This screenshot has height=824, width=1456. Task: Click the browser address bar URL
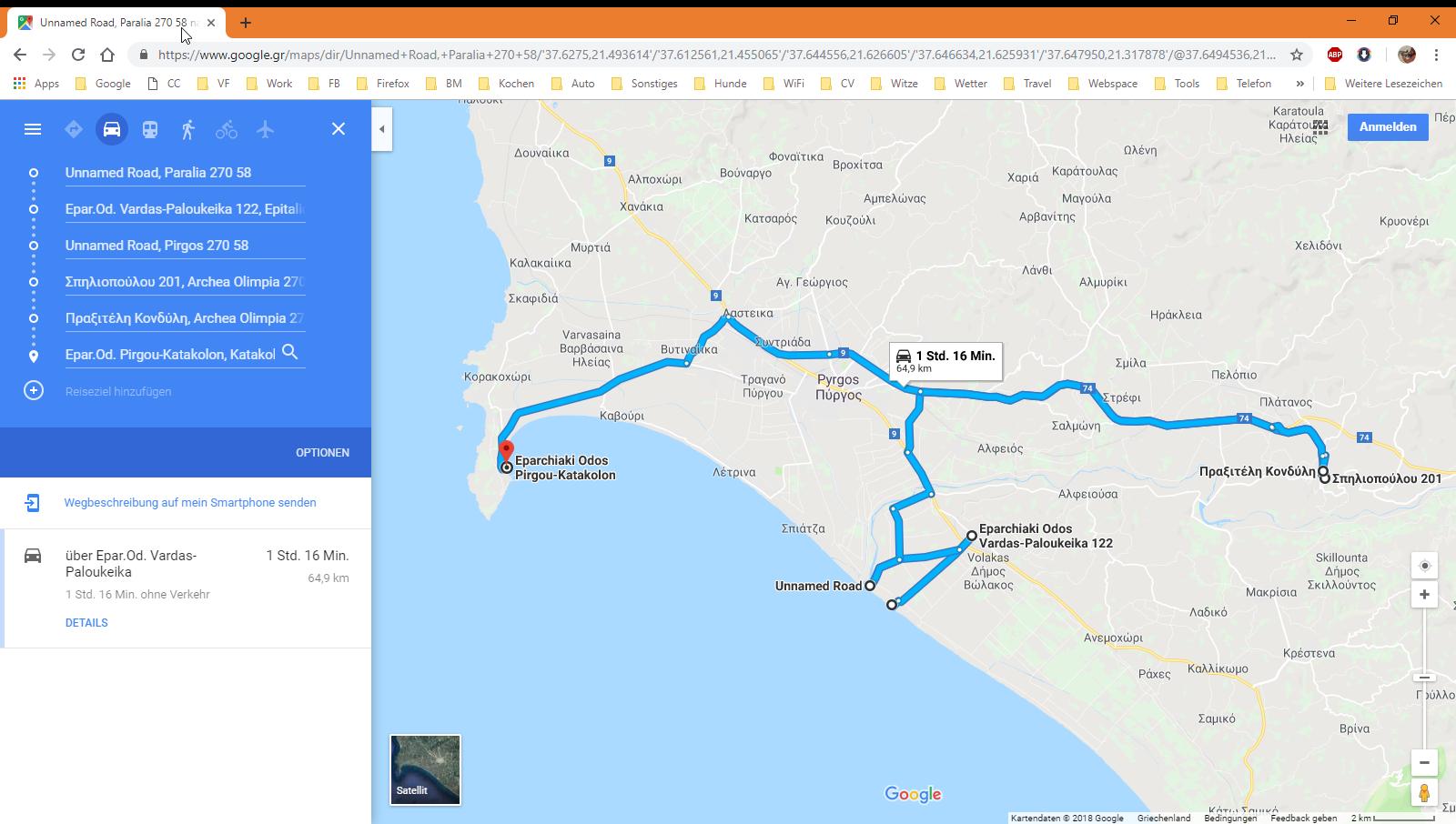tap(717, 55)
